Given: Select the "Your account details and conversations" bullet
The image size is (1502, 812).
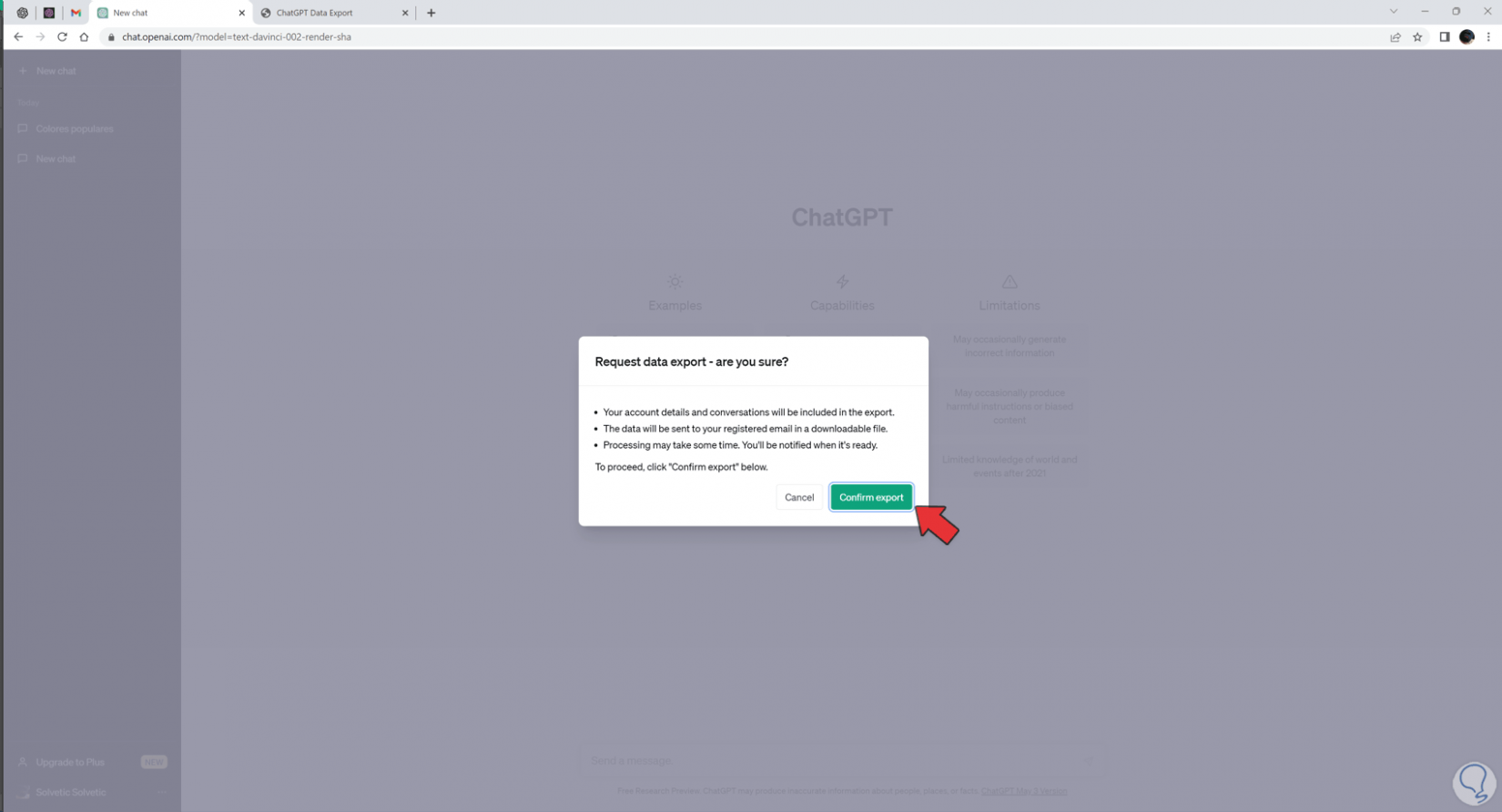Looking at the screenshot, I should 748,412.
